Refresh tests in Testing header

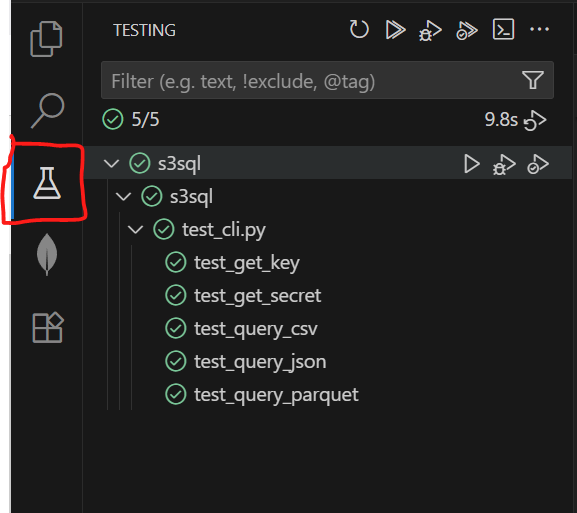coord(359,29)
